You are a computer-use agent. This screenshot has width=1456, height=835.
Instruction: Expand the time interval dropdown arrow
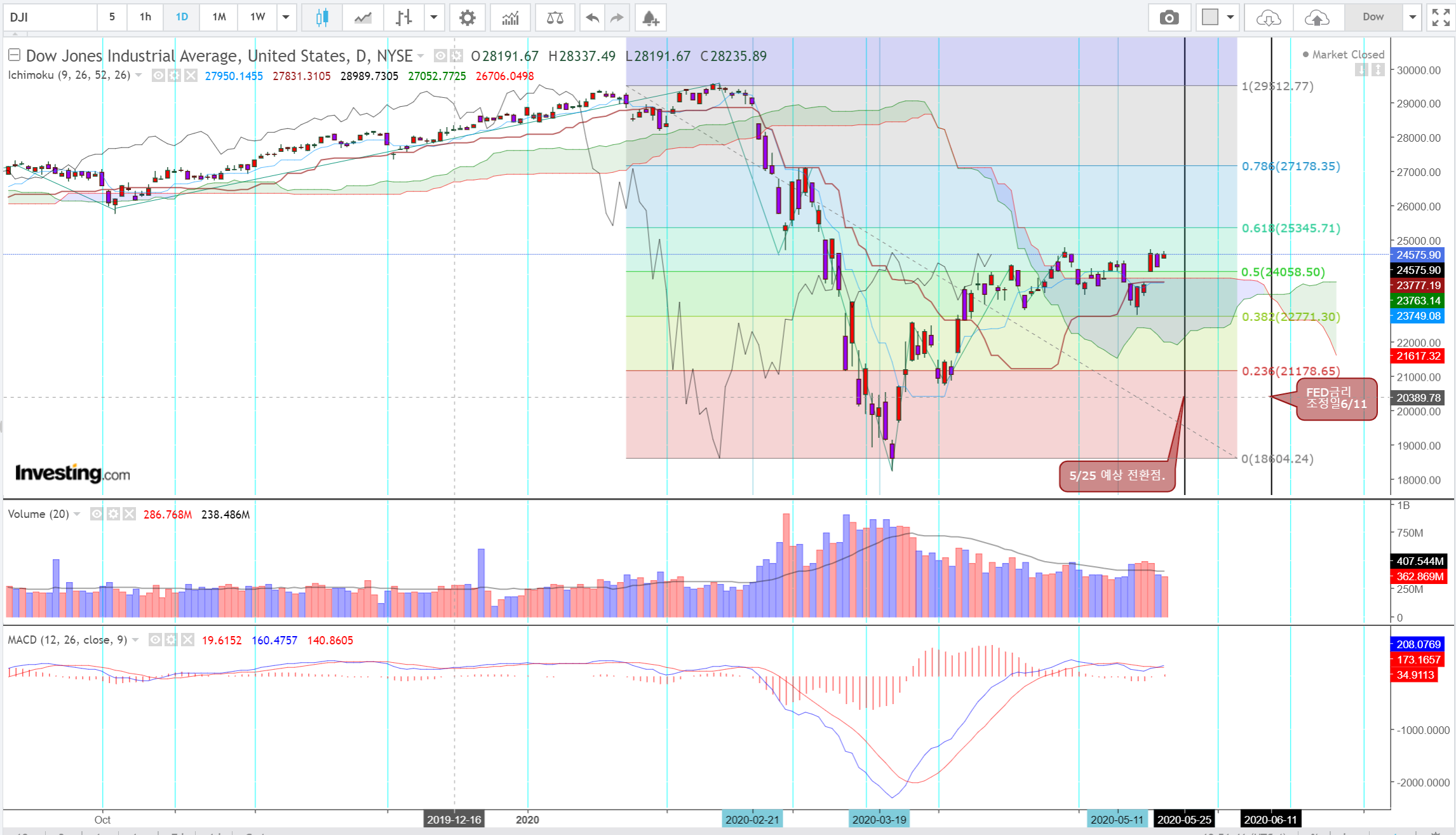click(286, 17)
